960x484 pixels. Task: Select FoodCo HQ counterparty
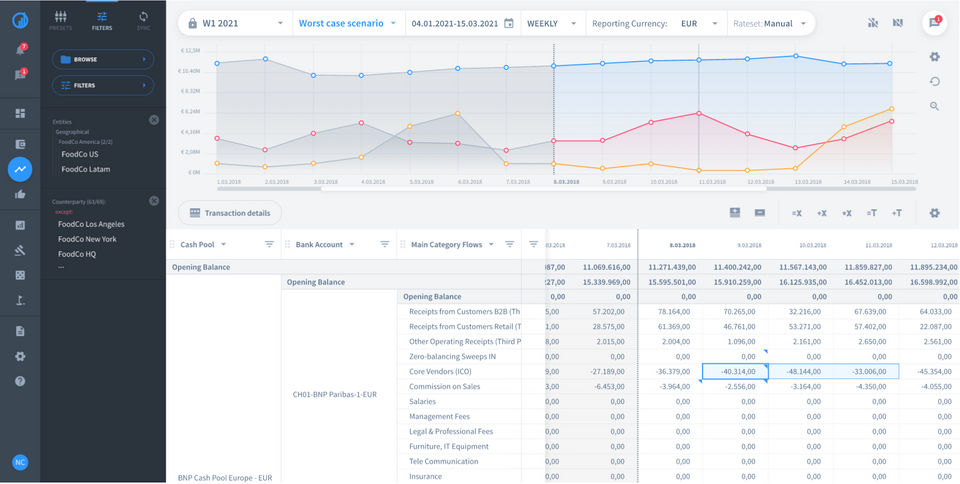click(77, 254)
